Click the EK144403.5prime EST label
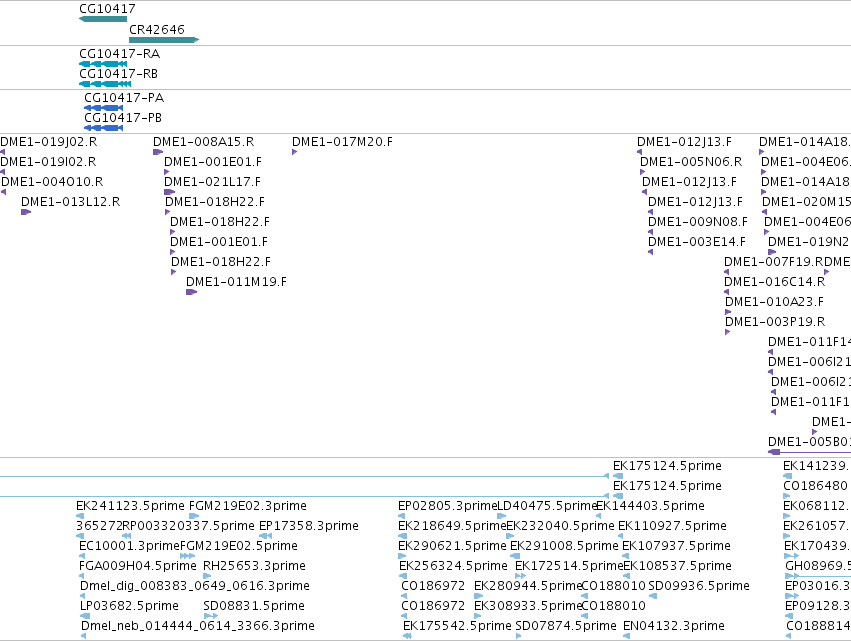851x641 pixels. (650, 506)
